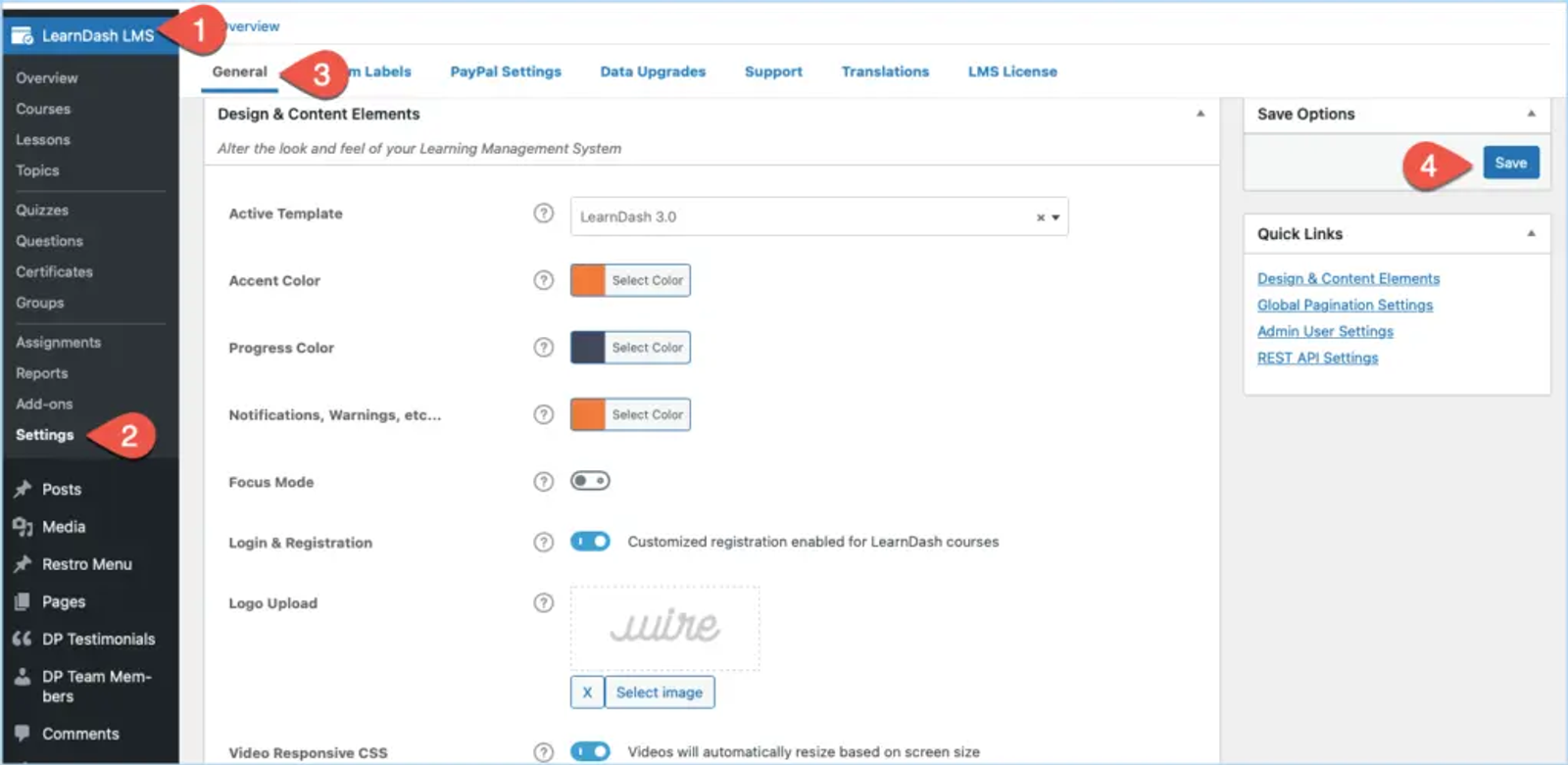Open Add-ons in the sidebar

click(x=44, y=404)
